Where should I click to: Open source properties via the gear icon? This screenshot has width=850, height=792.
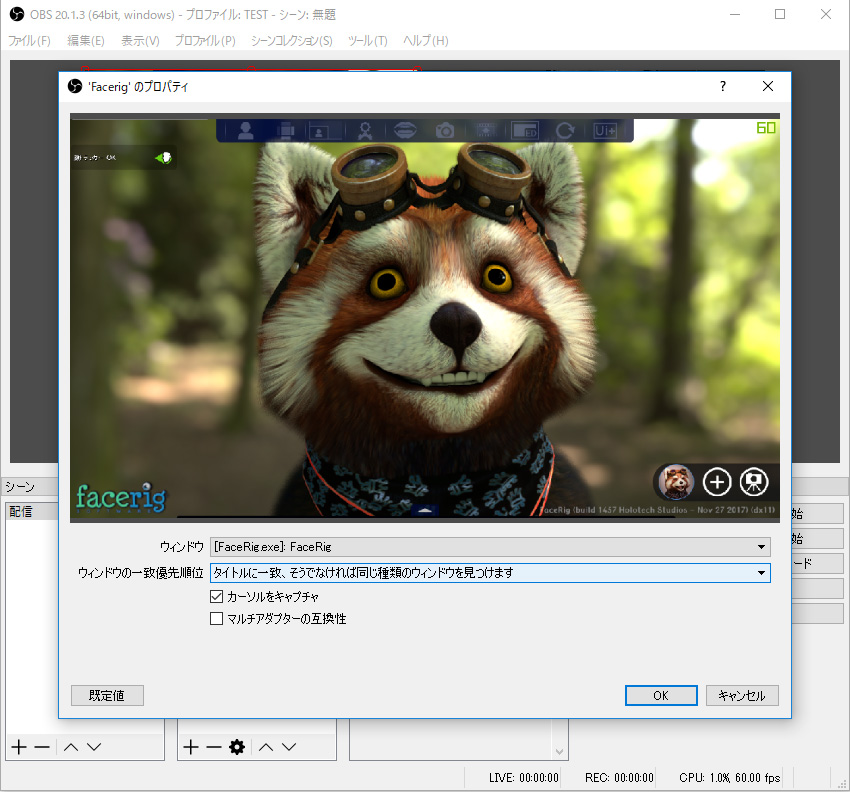[237, 747]
